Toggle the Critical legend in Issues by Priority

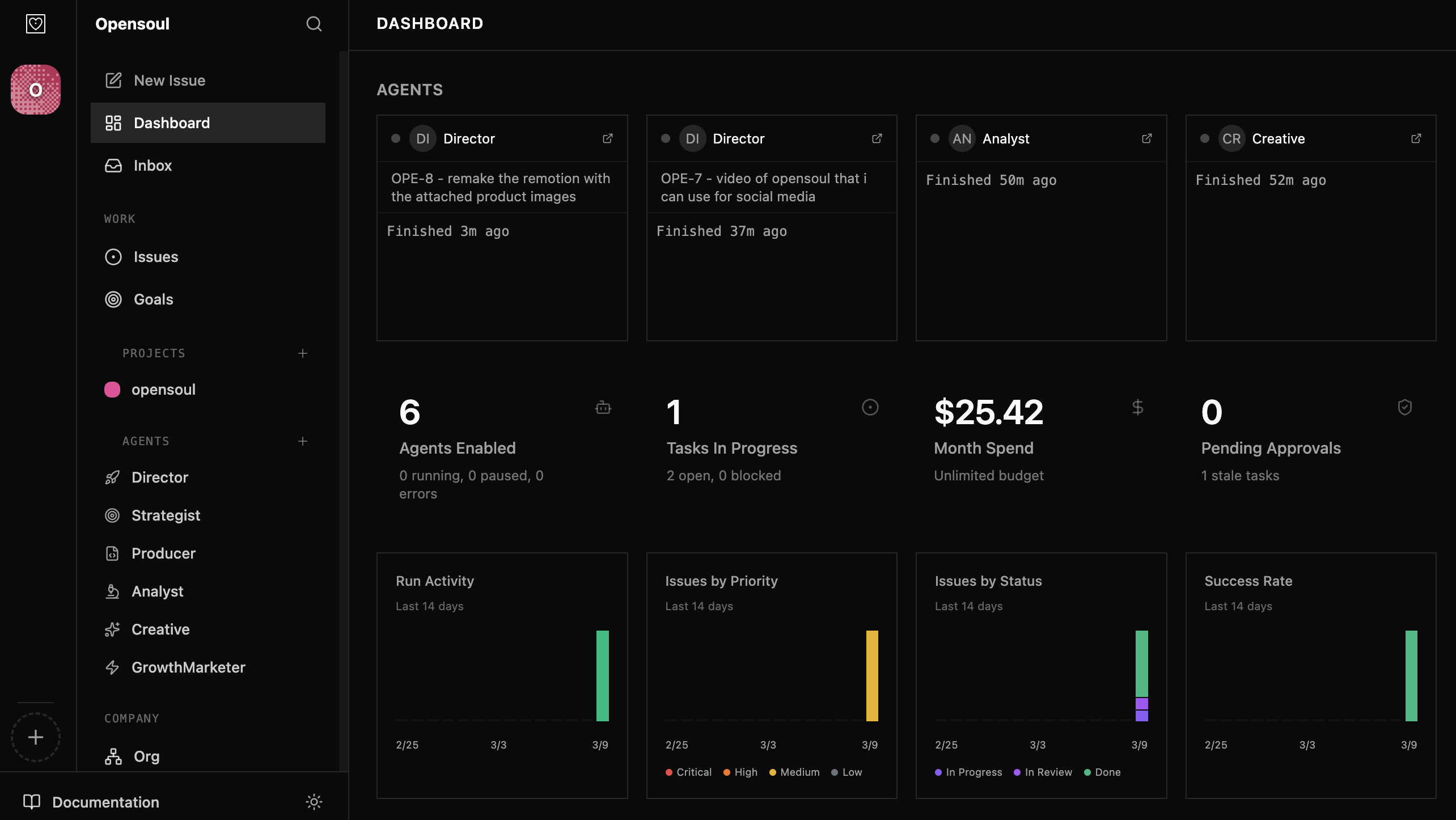coord(688,772)
